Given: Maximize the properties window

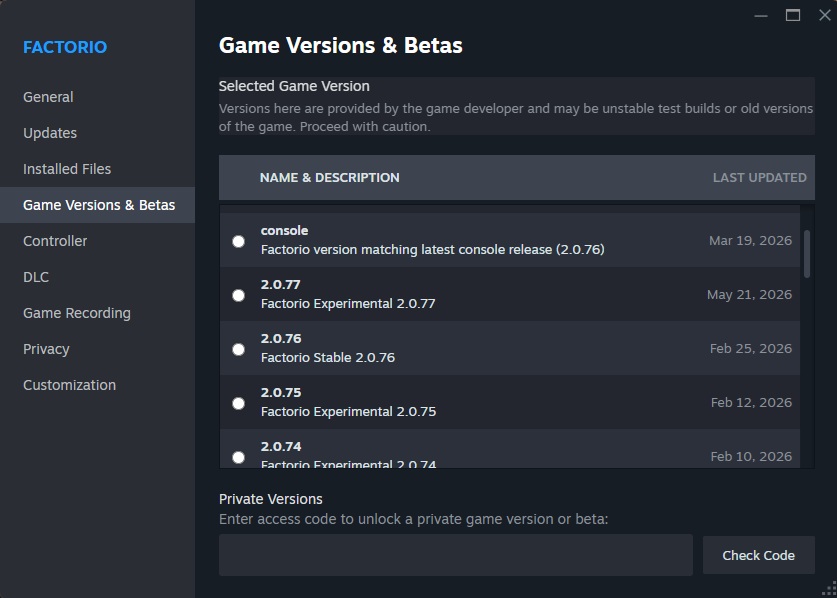Looking at the screenshot, I should [x=793, y=15].
